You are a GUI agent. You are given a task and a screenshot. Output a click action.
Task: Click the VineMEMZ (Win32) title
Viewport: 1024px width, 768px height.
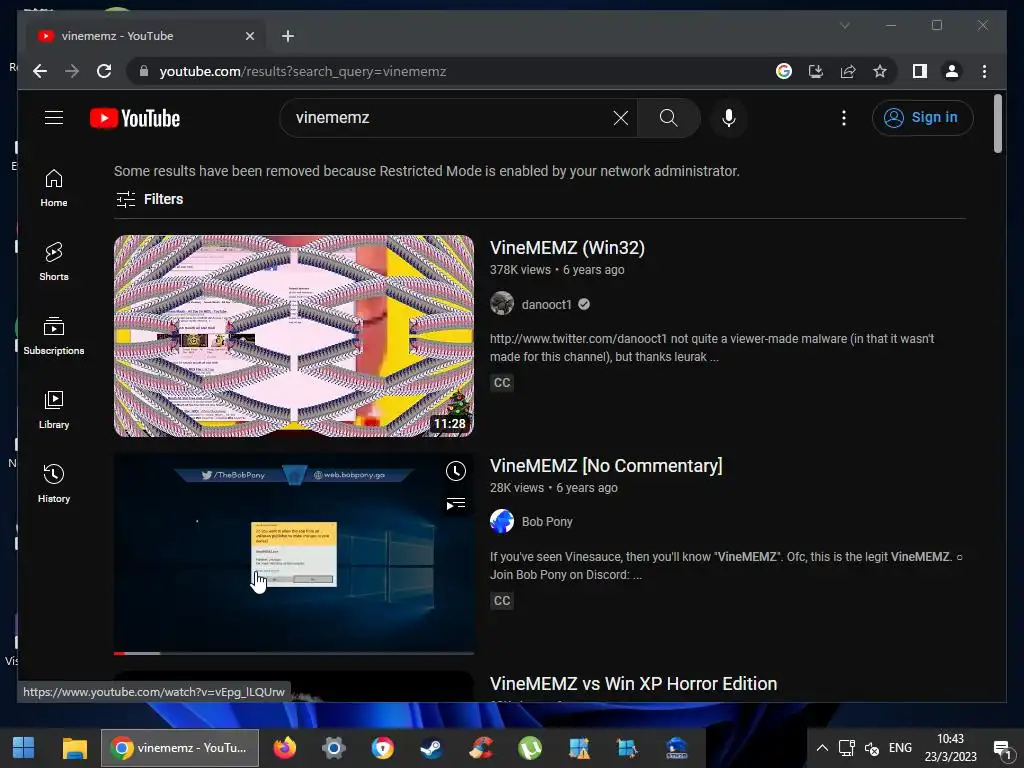pos(567,248)
